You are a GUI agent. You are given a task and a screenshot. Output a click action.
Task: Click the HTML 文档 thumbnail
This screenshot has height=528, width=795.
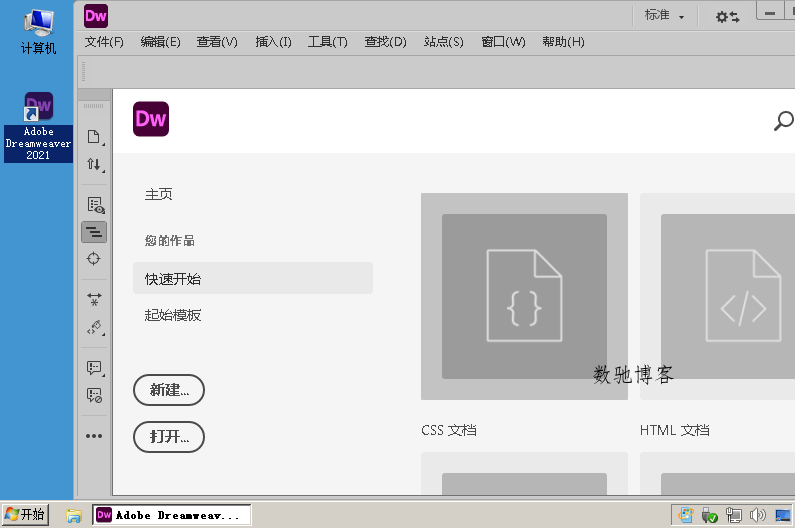717,296
